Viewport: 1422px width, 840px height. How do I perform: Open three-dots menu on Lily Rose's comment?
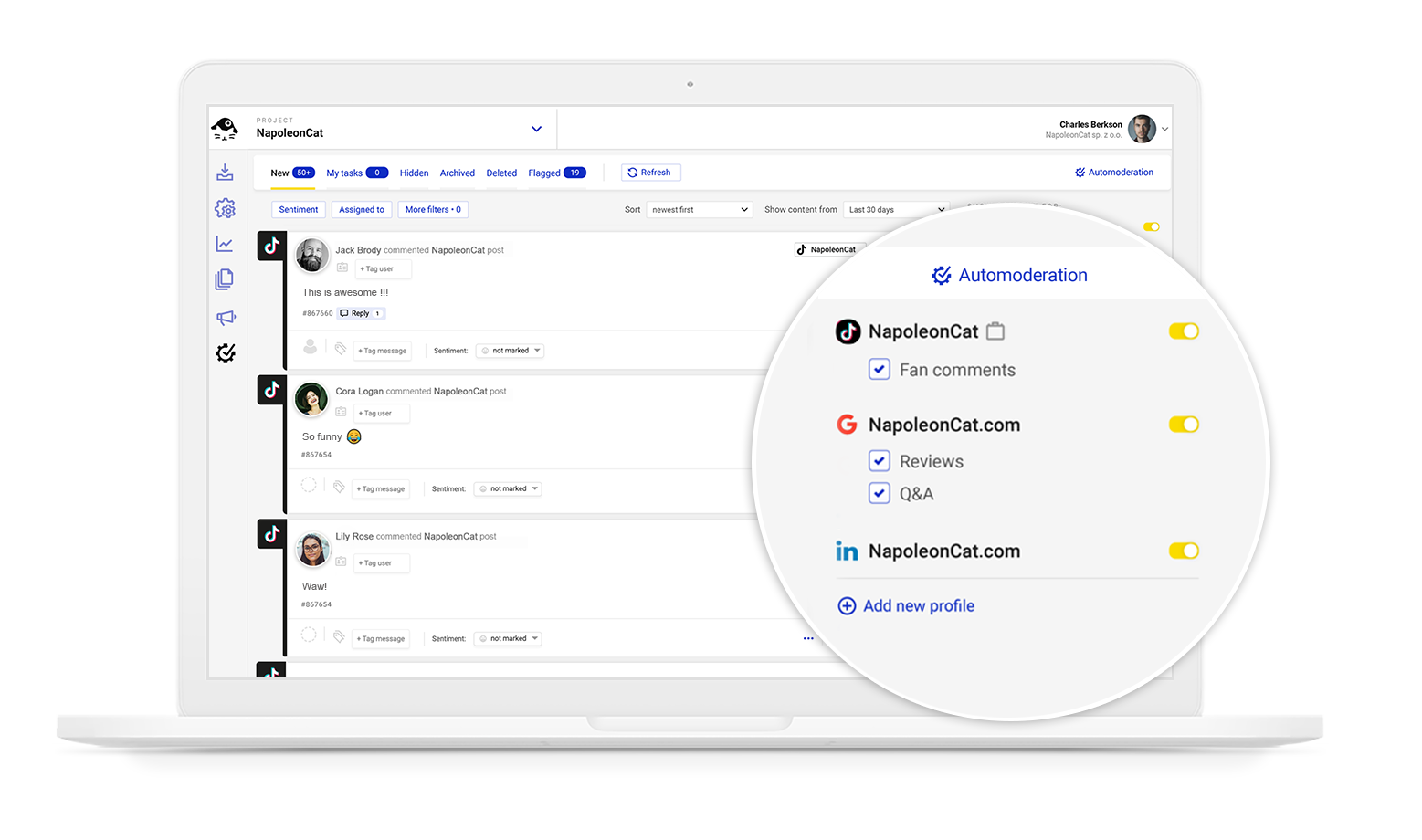click(808, 638)
